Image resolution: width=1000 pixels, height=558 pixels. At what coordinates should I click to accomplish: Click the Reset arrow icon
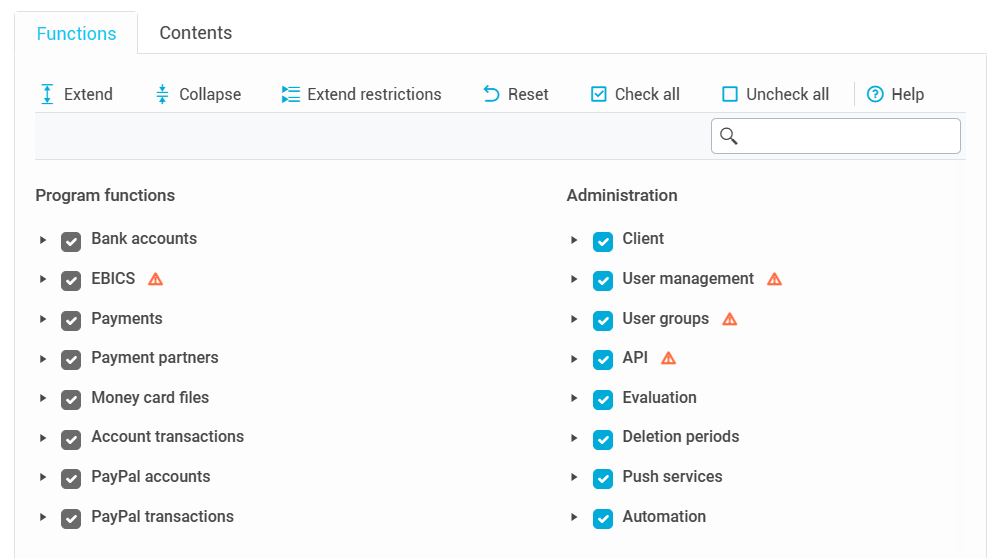(x=491, y=94)
